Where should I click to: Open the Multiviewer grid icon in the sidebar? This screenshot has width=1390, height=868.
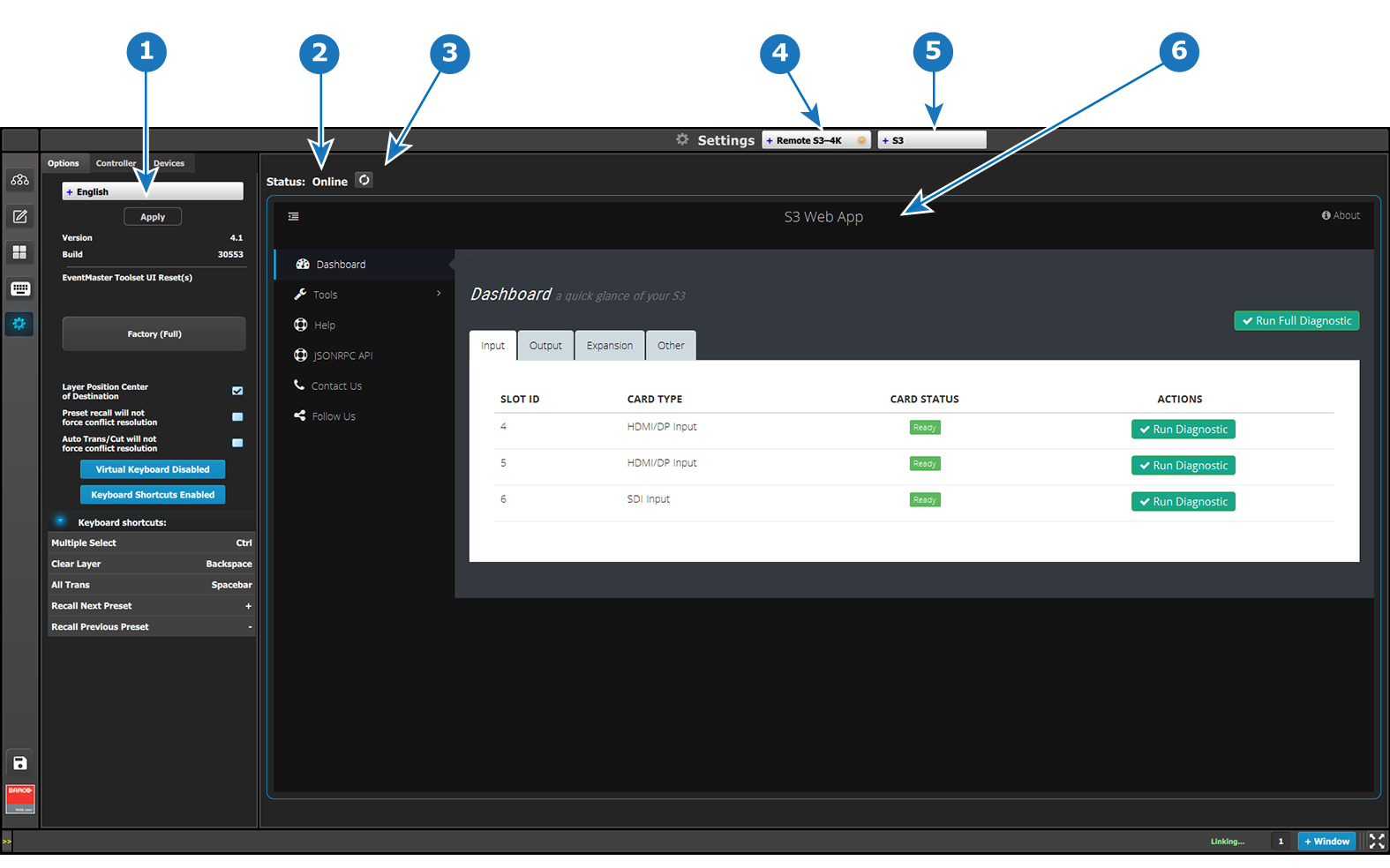pyautogui.click(x=20, y=252)
